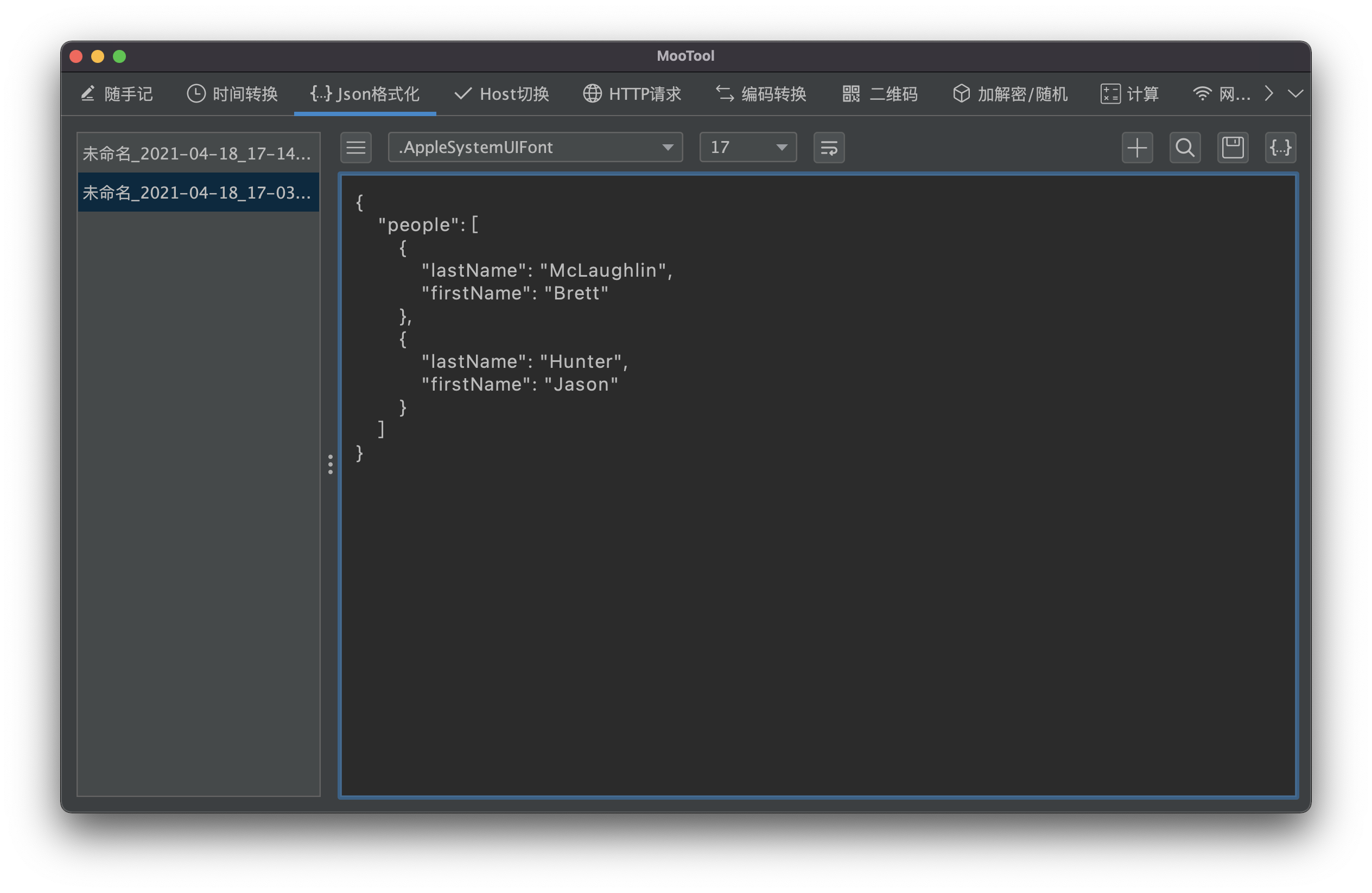Open the 二维码 QR code tab
The height and width of the screenshot is (893, 1372).
pos(880,94)
